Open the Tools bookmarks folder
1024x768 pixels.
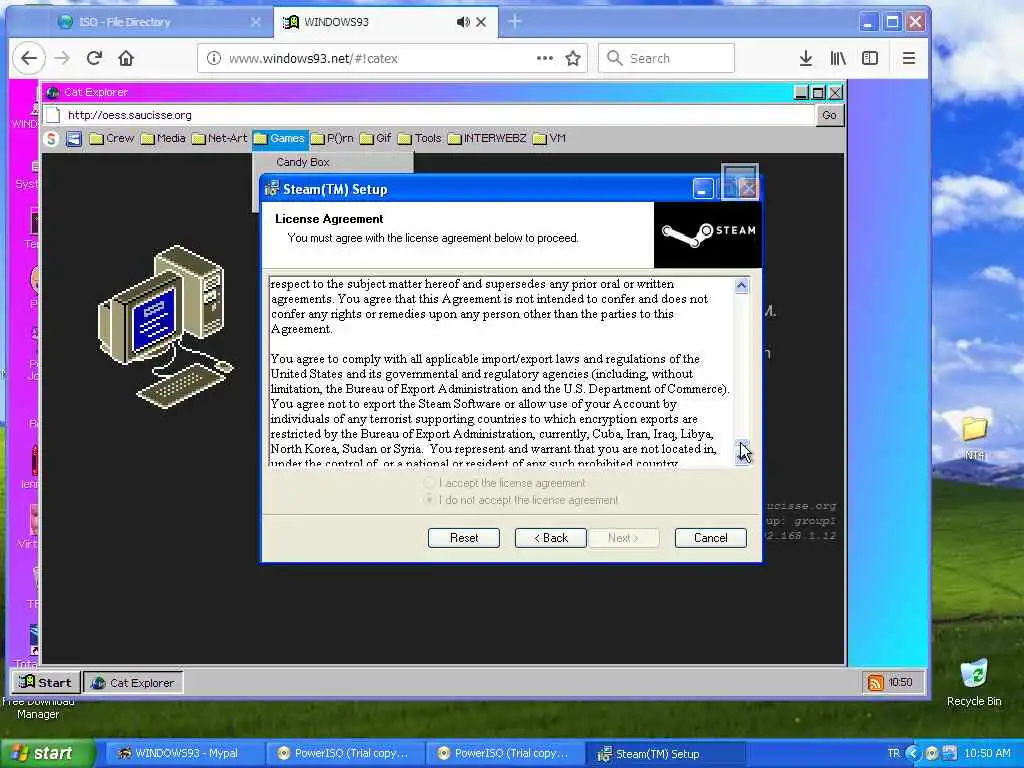pyautogui.click(x=420, y=138)
